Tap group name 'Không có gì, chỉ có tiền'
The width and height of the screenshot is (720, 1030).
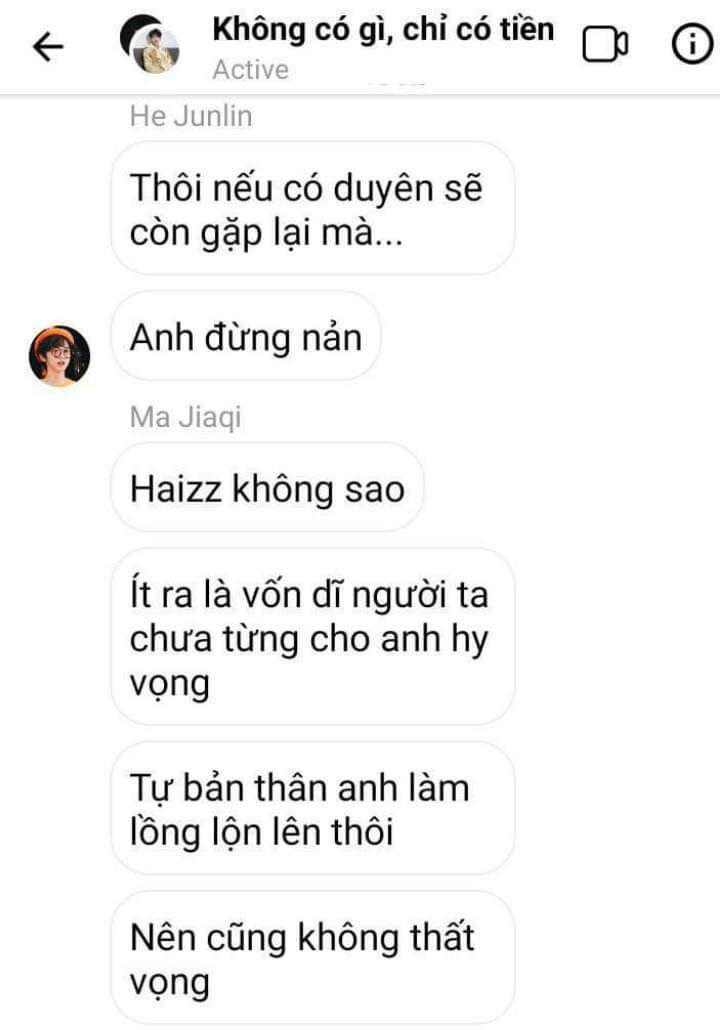(x=383, y=30)
